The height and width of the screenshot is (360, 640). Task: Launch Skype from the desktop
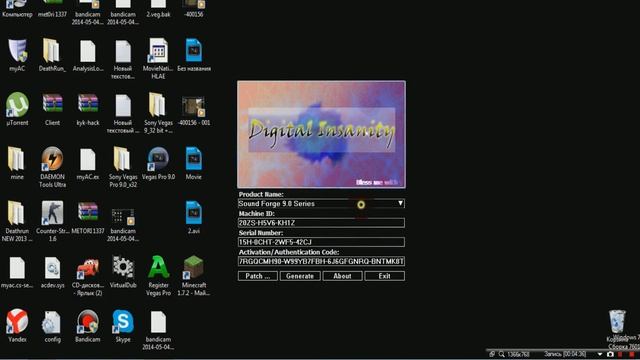coord(123,321)
